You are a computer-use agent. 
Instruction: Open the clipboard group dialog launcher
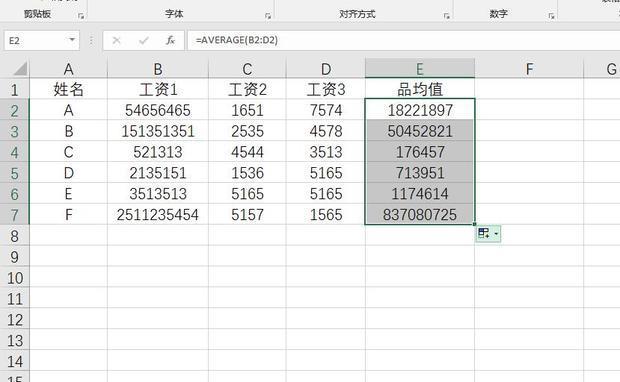coord(81,16)
